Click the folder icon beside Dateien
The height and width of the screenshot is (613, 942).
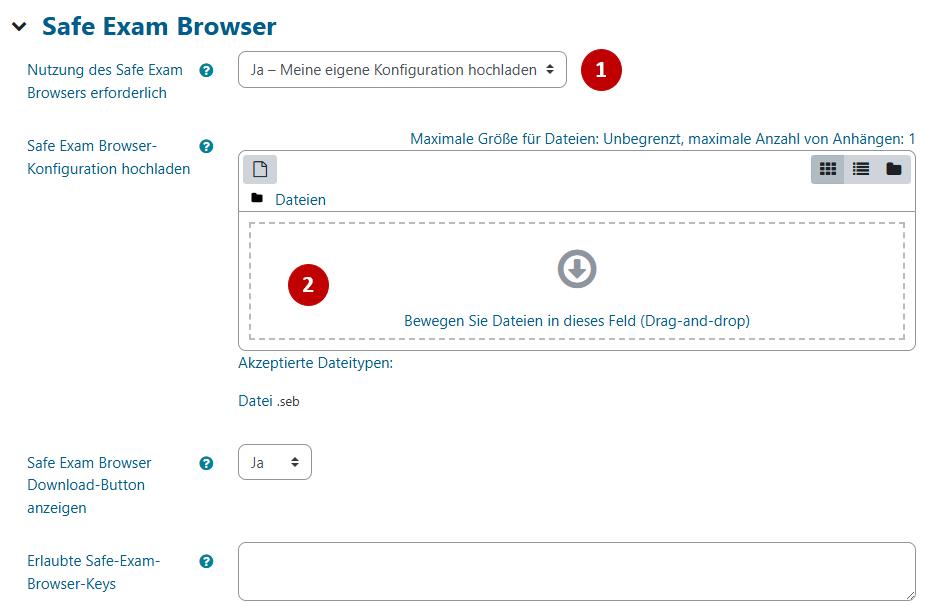(x=257, y=199)
